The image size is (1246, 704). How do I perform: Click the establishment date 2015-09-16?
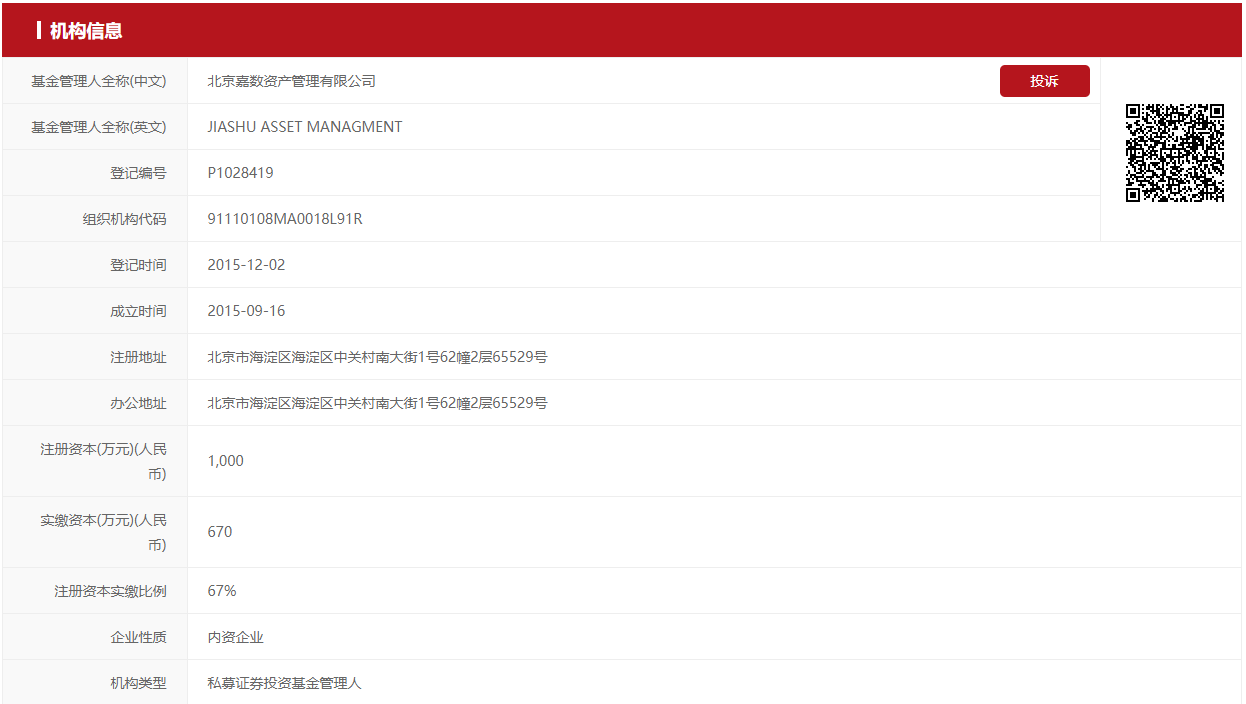[246, 311]
